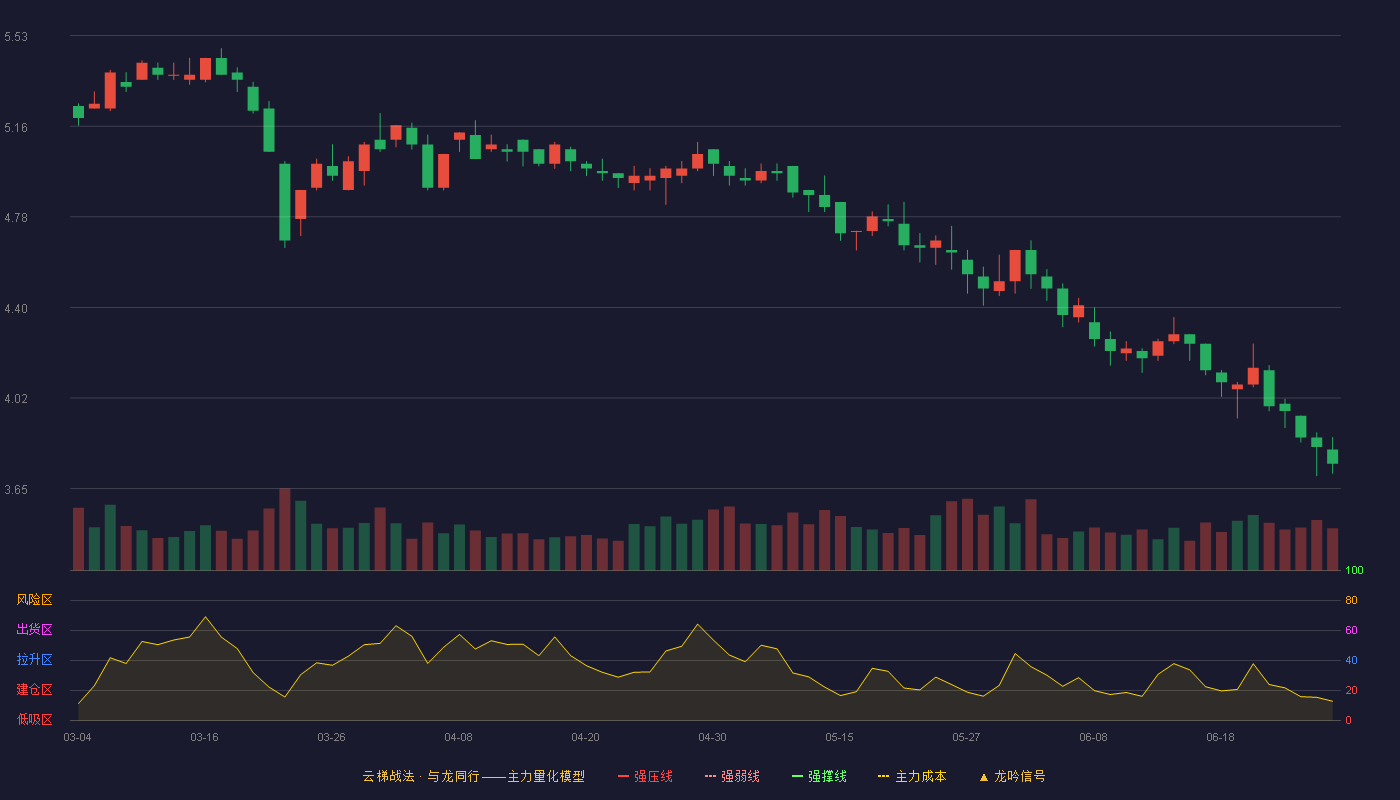Click the 05-15 date label
The image size is (1400, 800).
pyautogui.click(x=839, y=737)
